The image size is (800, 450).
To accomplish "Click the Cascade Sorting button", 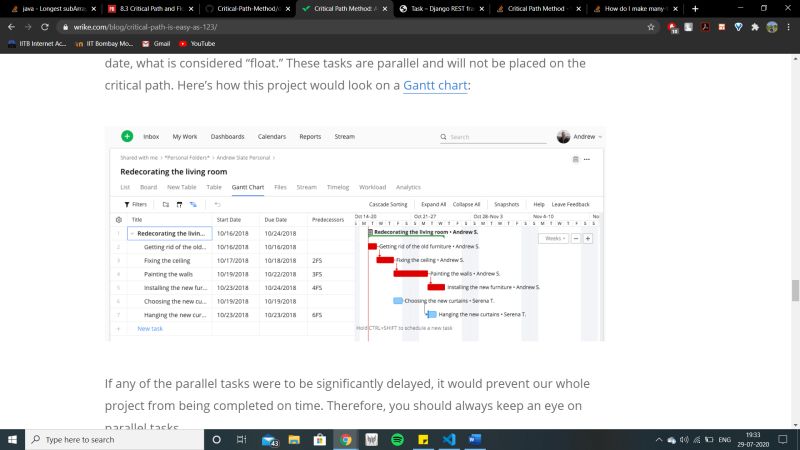I will (x=388, y=205).
